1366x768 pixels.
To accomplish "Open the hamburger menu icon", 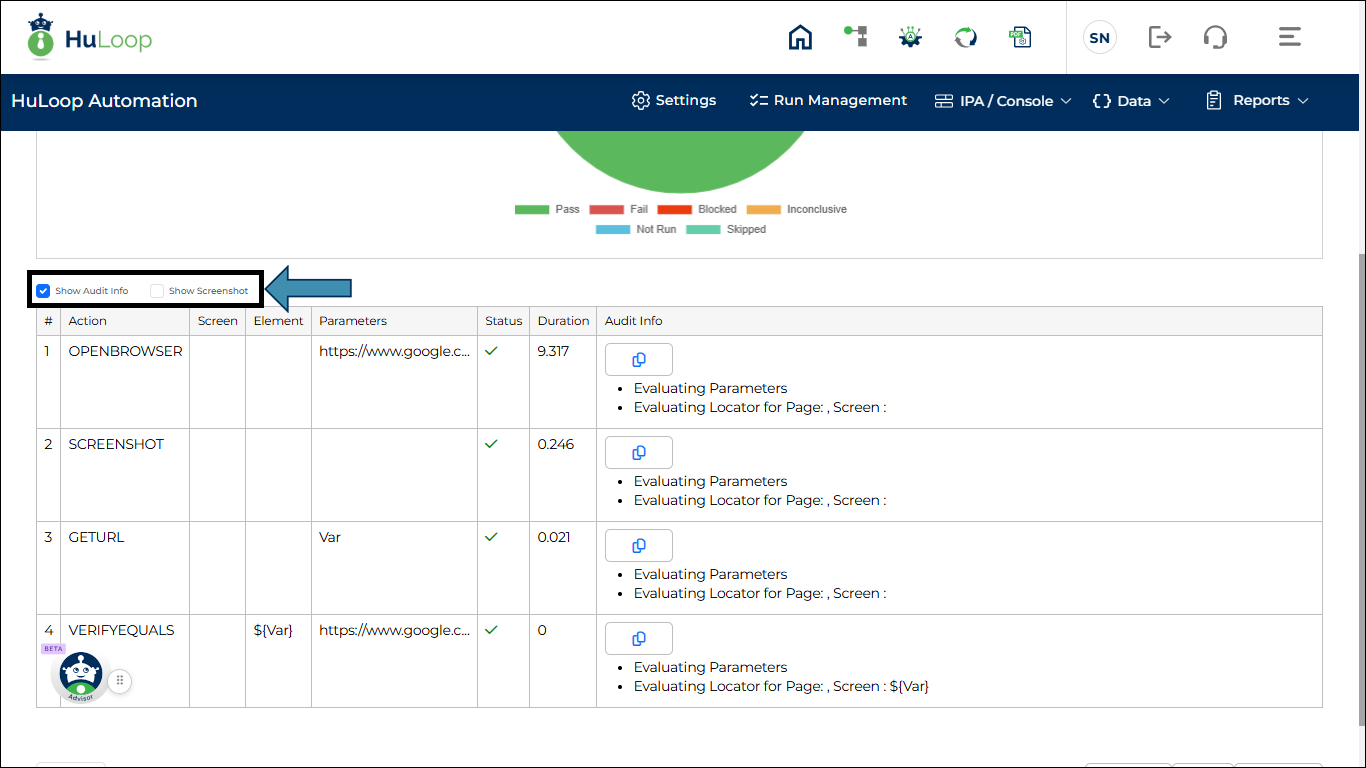I will tap(1289, 38).
